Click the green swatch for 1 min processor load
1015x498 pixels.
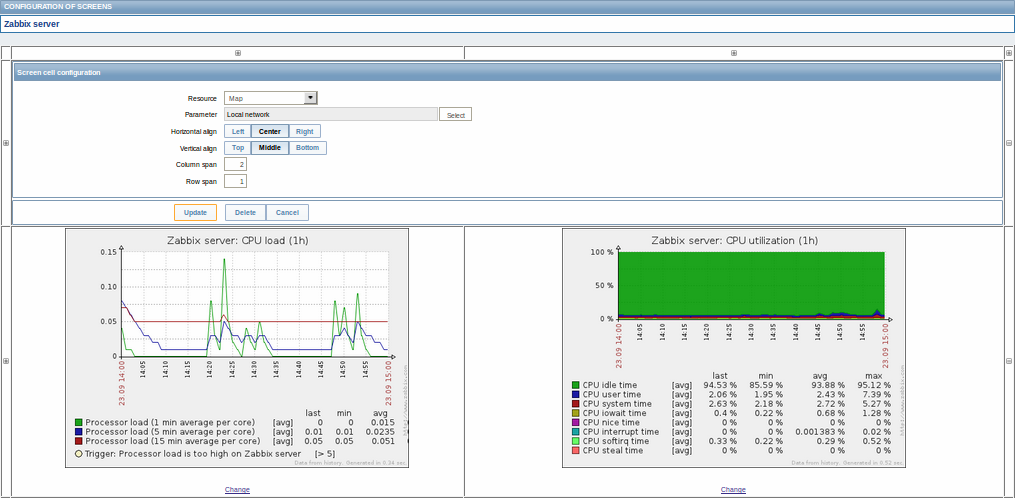click(x=79, y=422)
